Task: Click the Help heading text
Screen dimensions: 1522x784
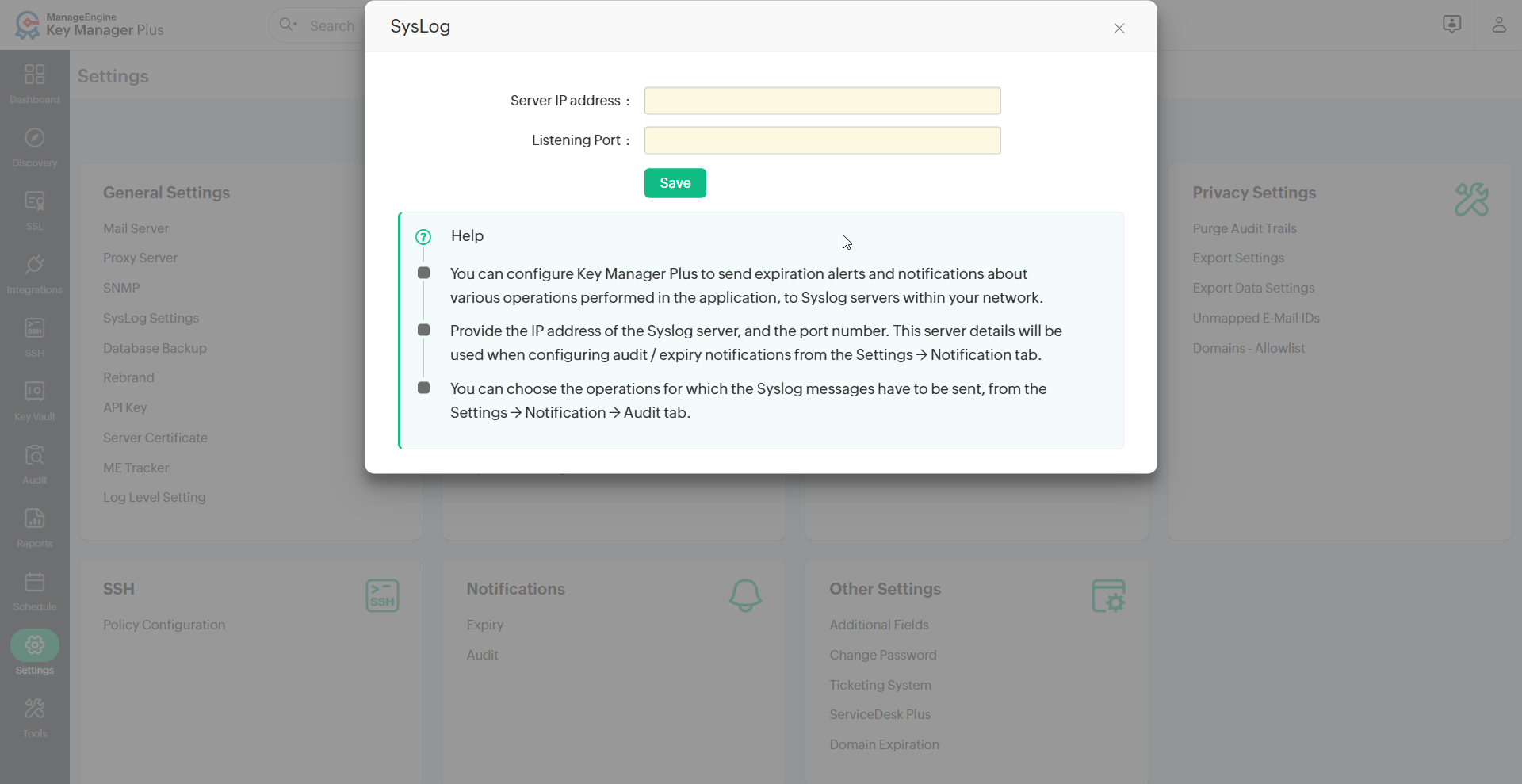Action: [x=467, y=235]
